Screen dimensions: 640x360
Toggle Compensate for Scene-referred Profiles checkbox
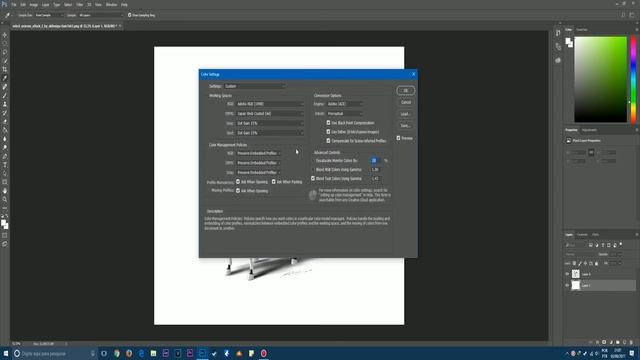coord(328,140)
